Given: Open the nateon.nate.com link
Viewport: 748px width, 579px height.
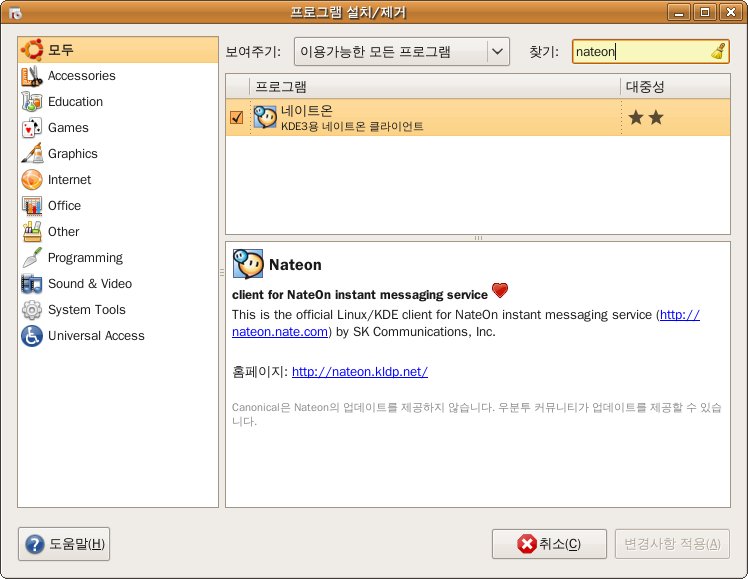Looking at the screenshot, I should [x=280, y=331].
